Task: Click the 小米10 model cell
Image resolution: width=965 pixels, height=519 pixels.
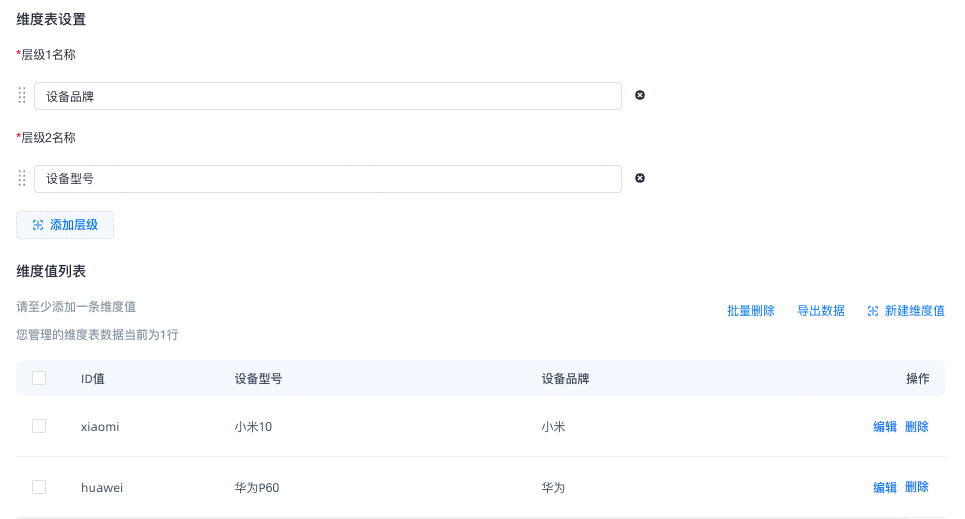Action: 253,427
